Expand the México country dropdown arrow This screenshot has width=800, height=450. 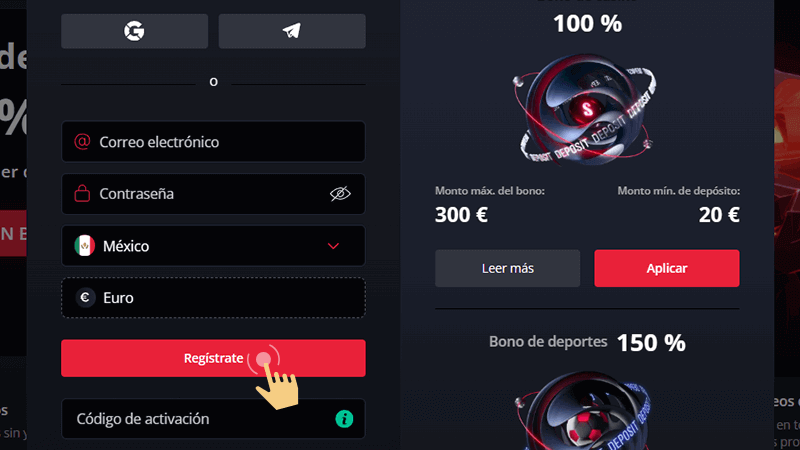[333, 246]
